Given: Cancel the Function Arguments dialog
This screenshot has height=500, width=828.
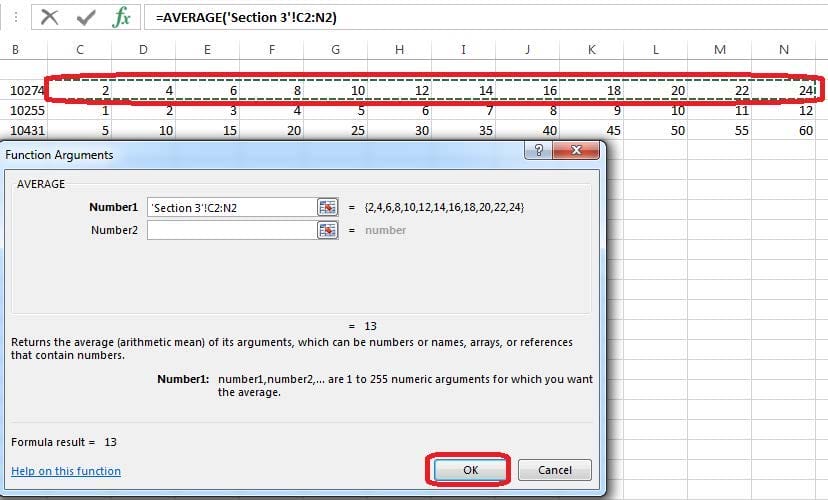Looking at the screenshot, I should point(555,470).
